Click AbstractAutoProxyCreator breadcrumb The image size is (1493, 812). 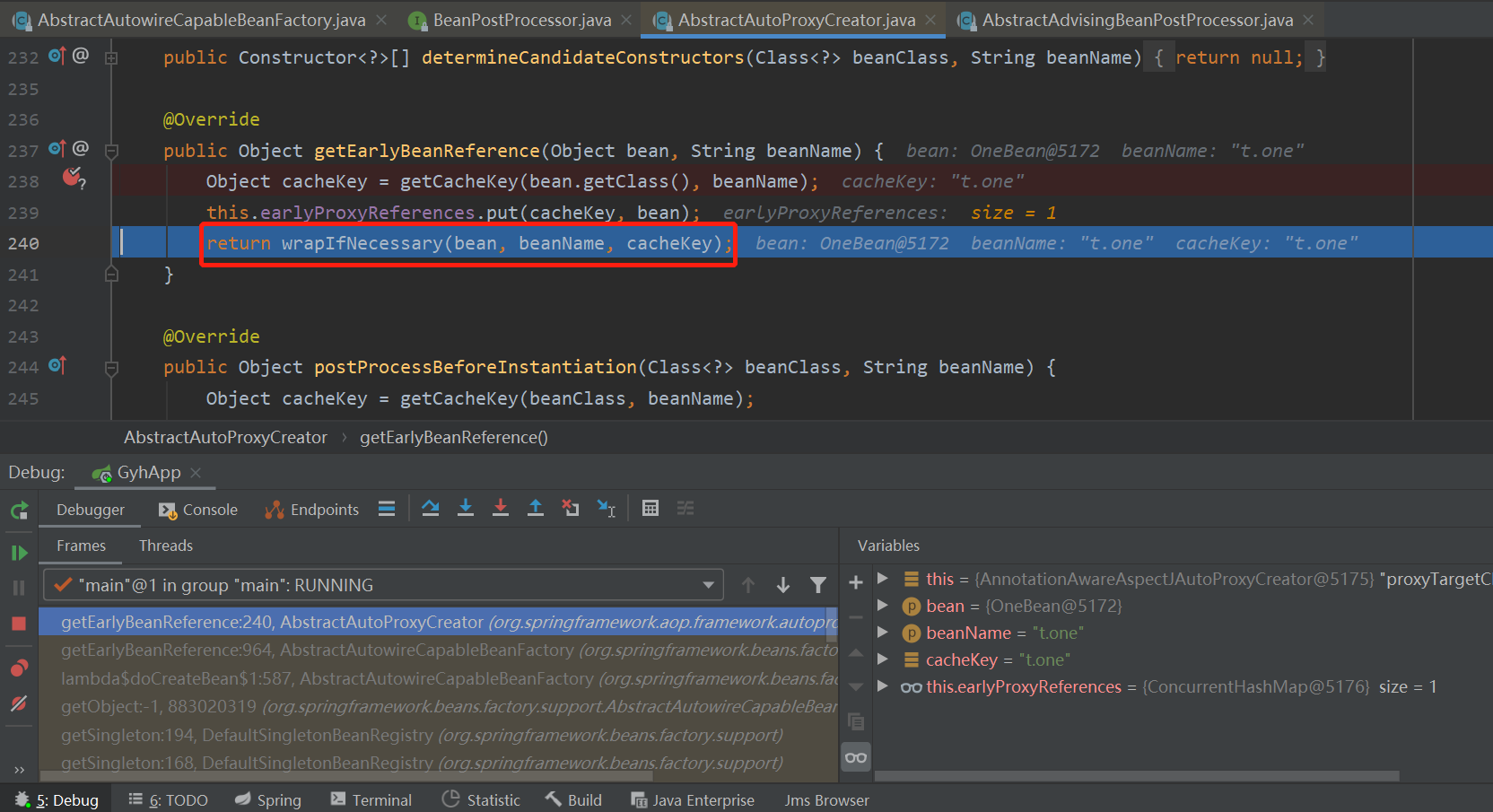tap(225, 437)
